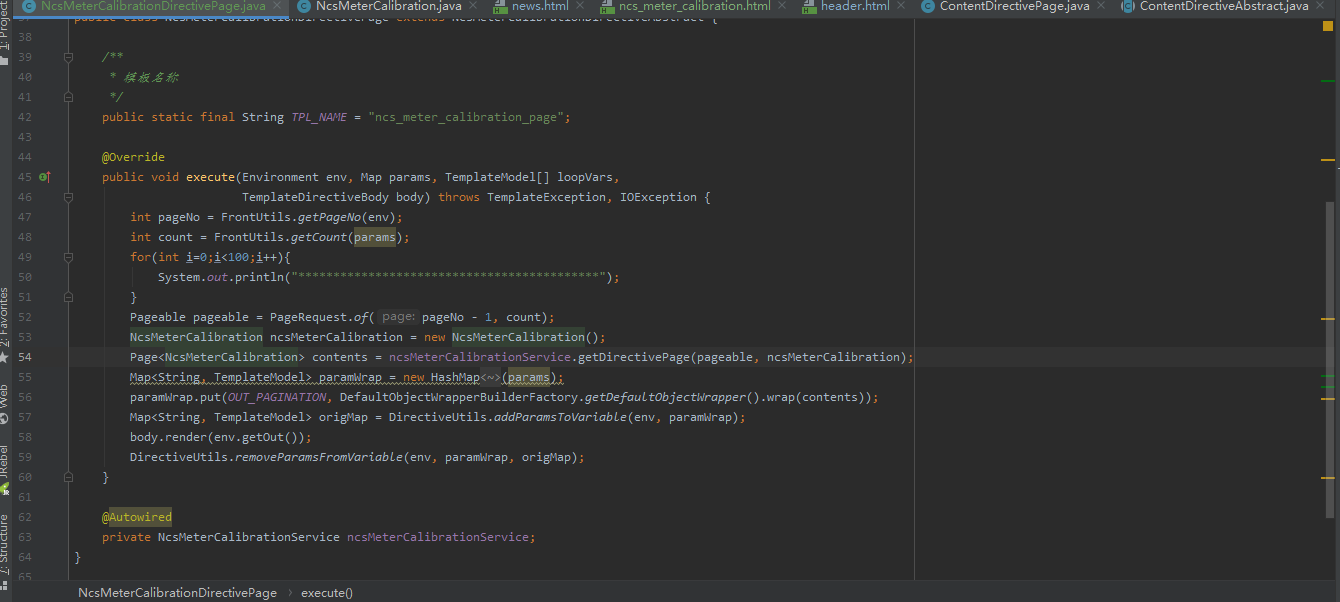Image resolution: width=1340 pixels, height=602 pixels.
Task: Open the Web tool window
Action: point(4,402)
